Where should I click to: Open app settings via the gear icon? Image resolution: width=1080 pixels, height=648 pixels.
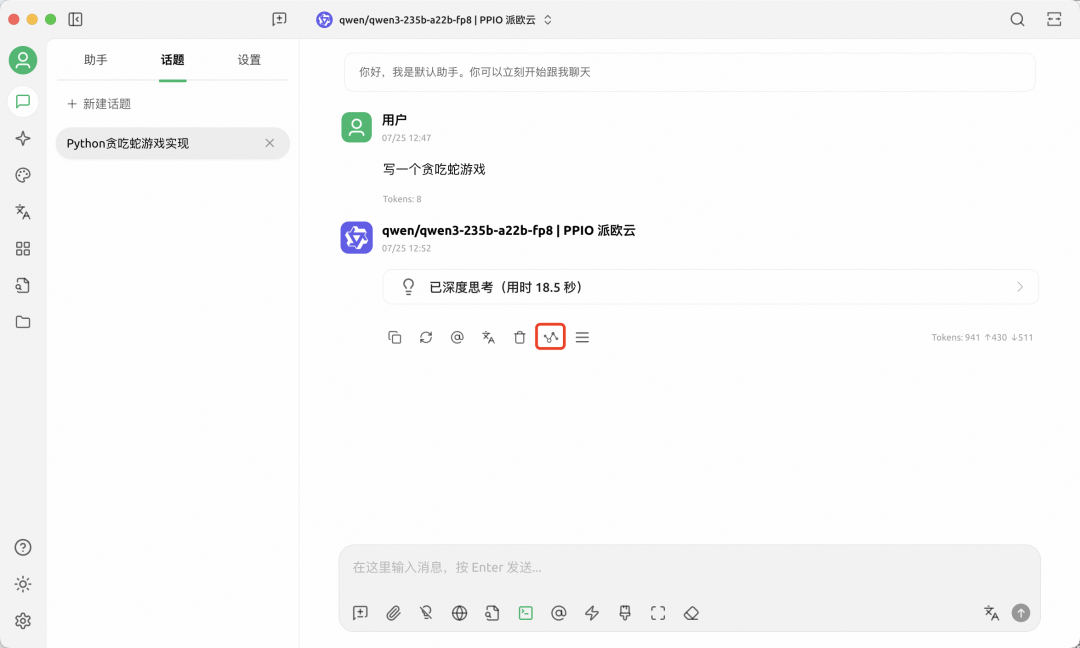(22, 621)
